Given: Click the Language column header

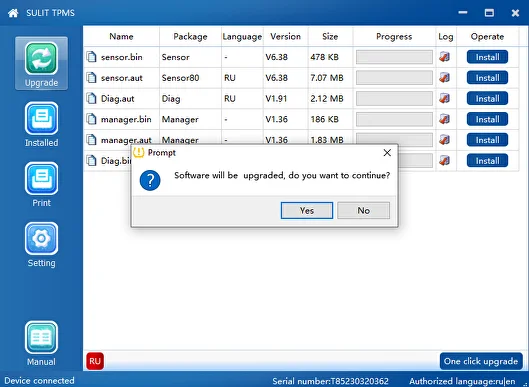Looking at the screenshot, I should click(x=242, y=36).
